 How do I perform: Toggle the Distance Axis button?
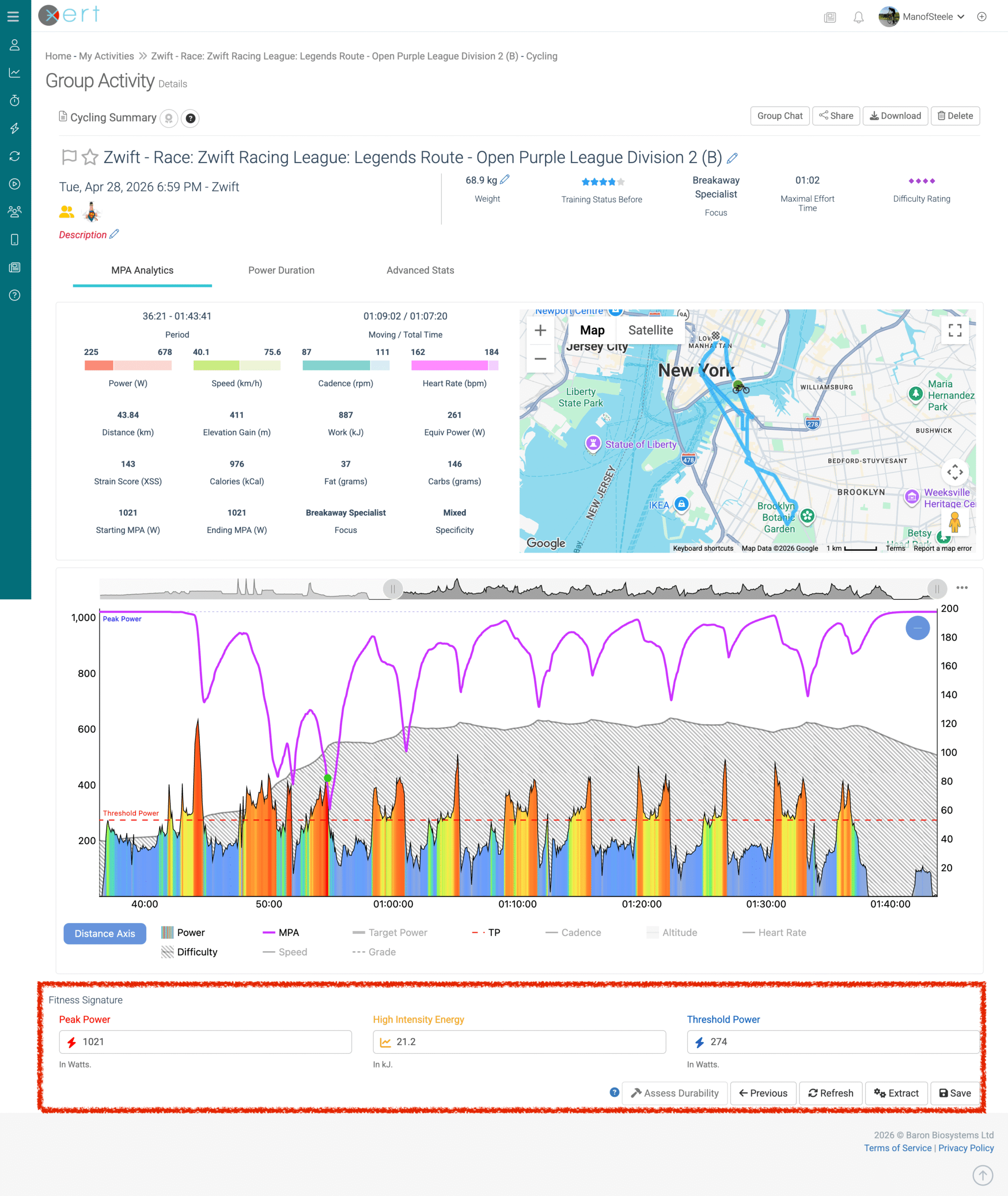tap(105, 933)
